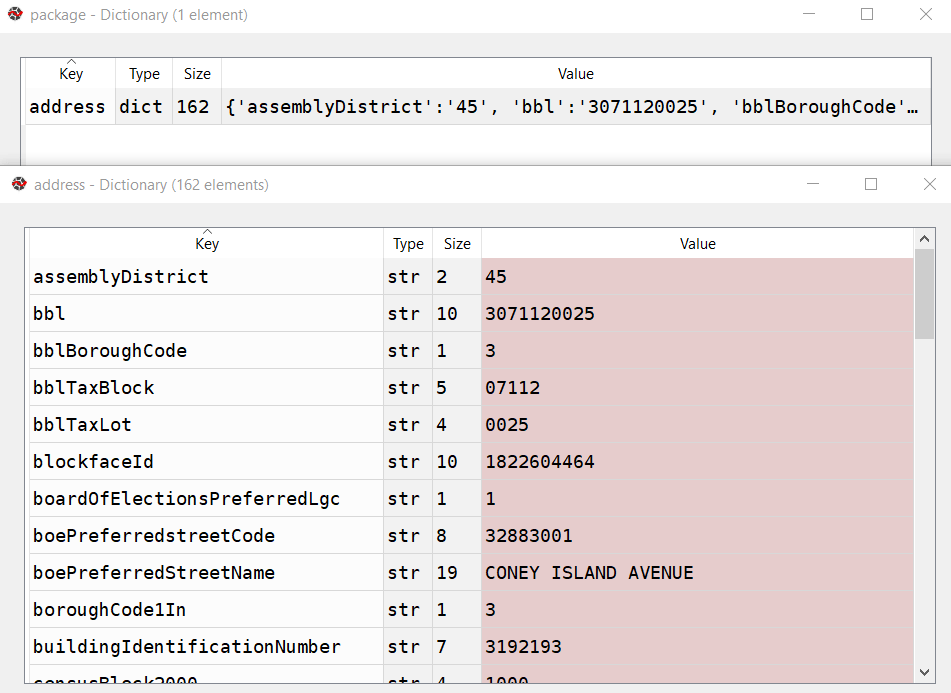Screen dimensions: 951x693
Task: Click the scrollbar down arrow in the address window
Action: point(925,671)
